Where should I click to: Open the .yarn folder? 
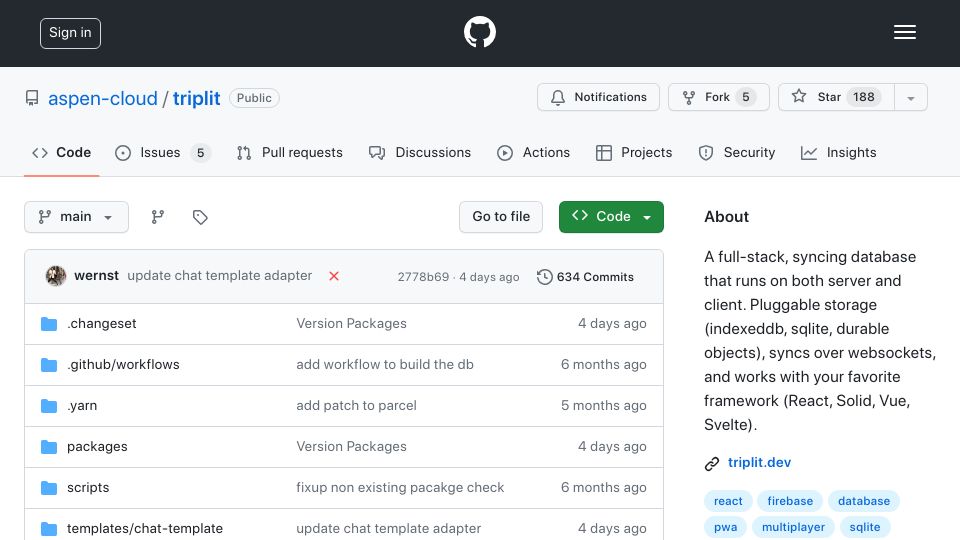pos(82,405)
